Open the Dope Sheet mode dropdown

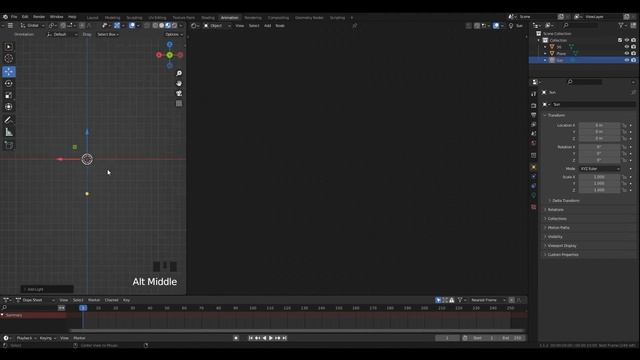coord(35,300)
